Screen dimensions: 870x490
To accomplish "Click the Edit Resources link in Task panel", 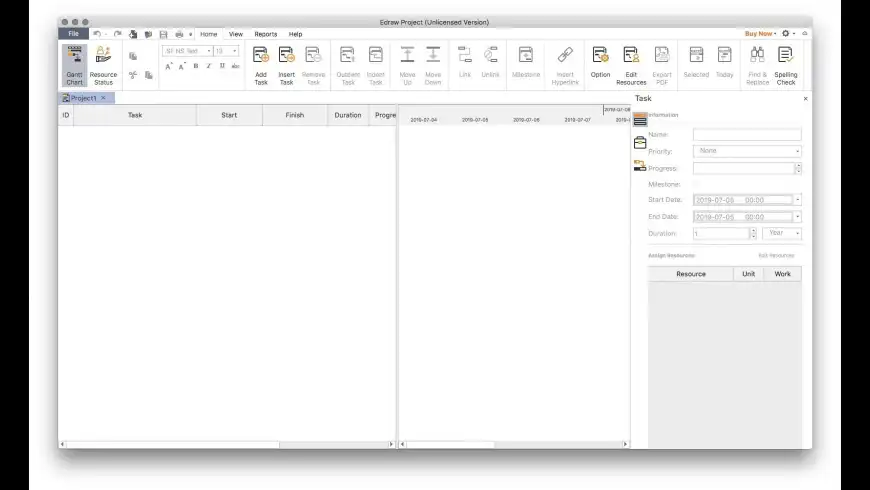I will (x=775, y=256).
